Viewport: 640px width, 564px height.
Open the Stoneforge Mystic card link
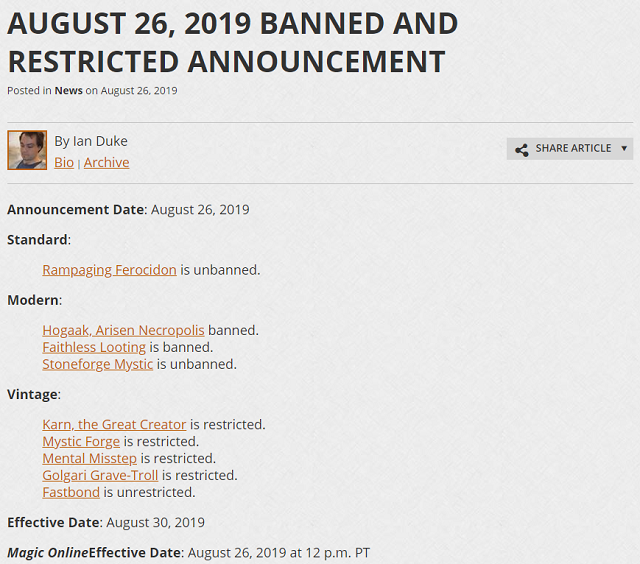(98, 364)
